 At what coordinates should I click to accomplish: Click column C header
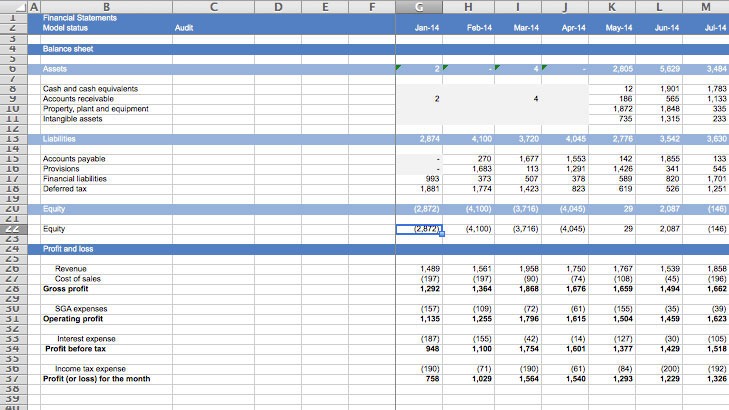213,8
